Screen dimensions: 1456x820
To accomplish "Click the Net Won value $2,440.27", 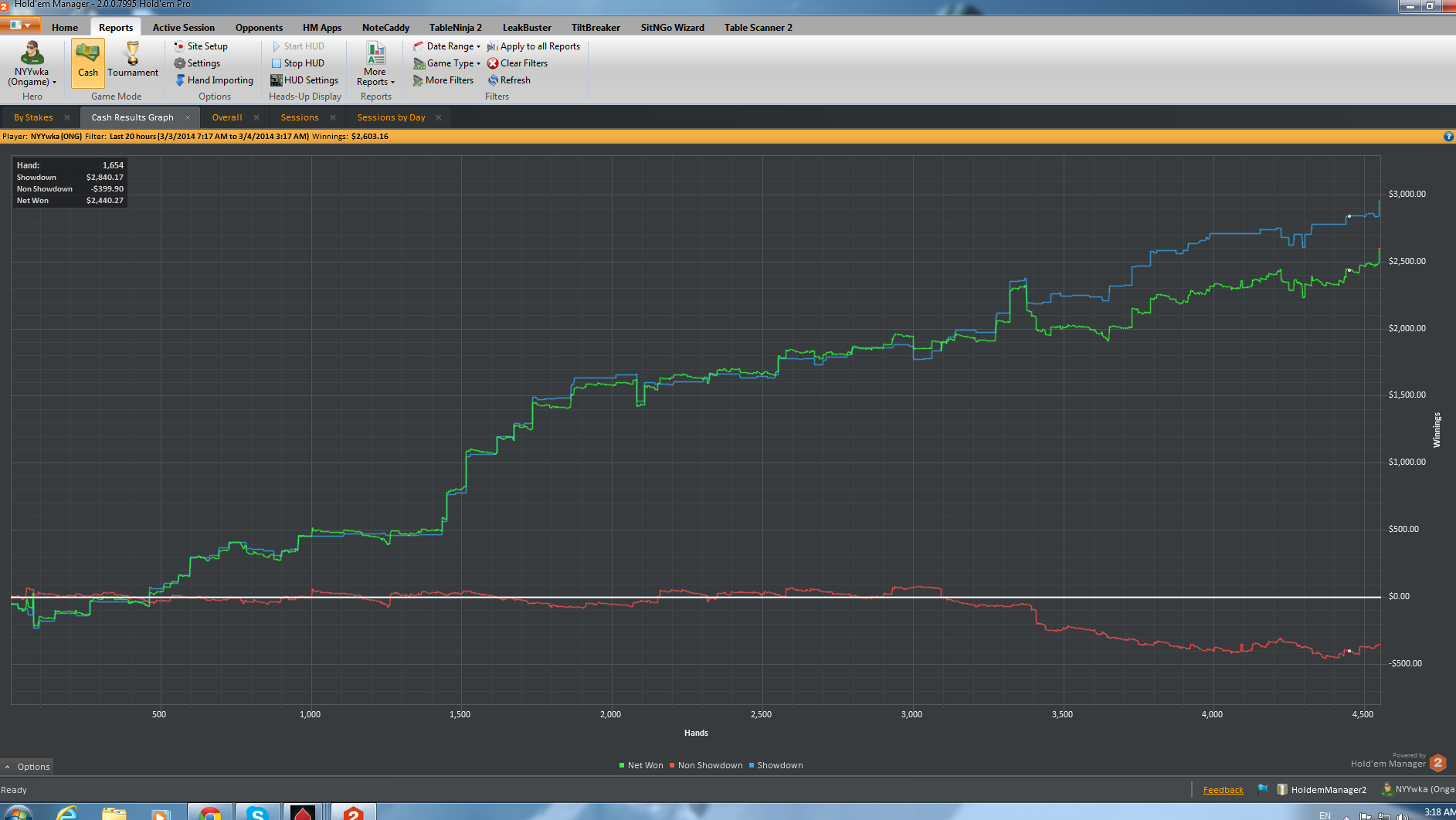I will [x=105, y=200].
